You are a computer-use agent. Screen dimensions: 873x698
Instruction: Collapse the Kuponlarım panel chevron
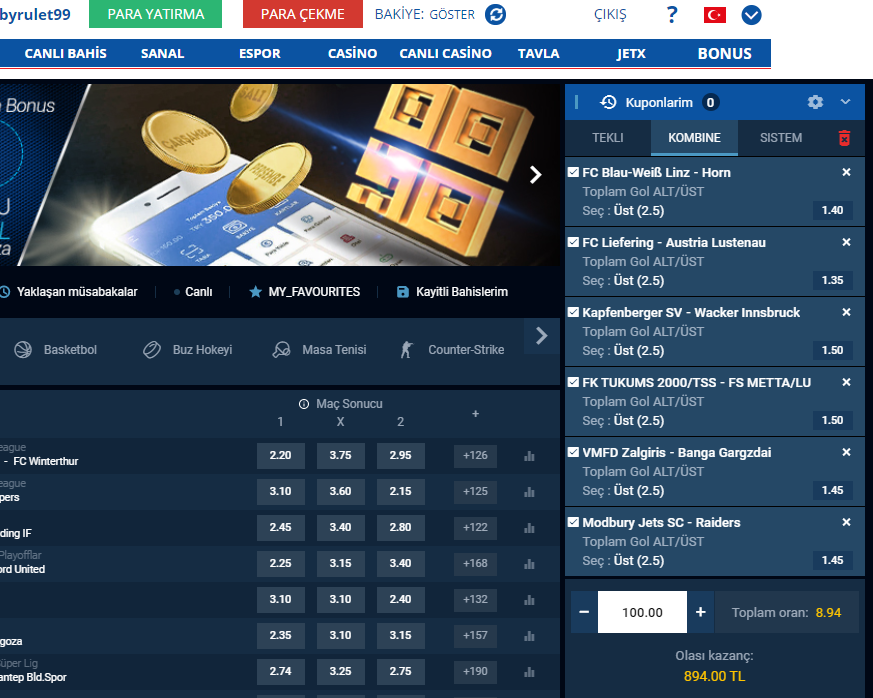845,102
